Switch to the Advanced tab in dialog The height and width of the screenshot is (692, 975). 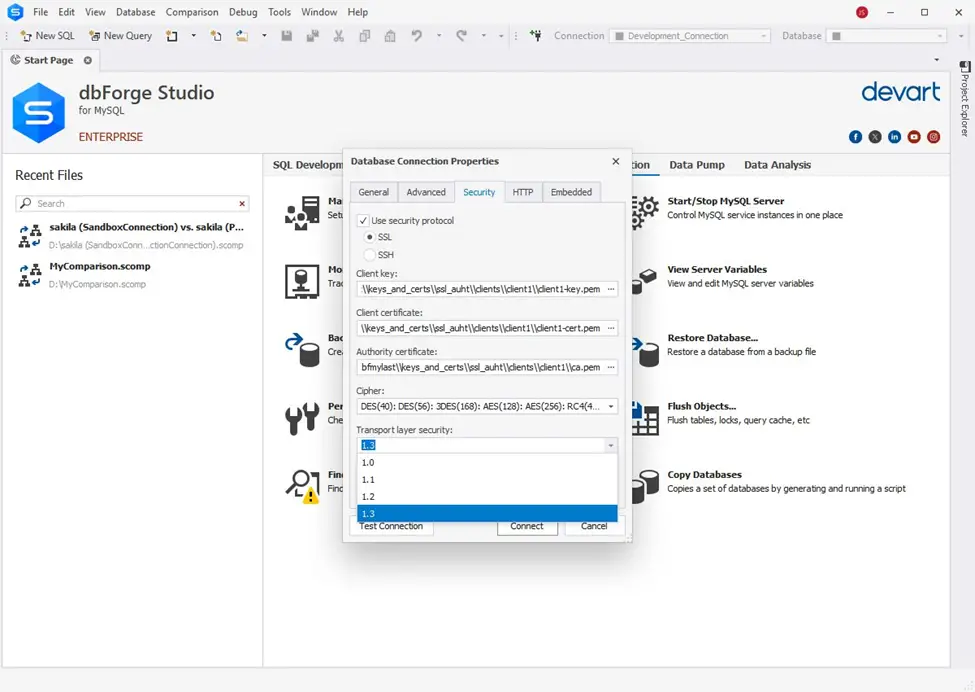click(x=426, y=192)
